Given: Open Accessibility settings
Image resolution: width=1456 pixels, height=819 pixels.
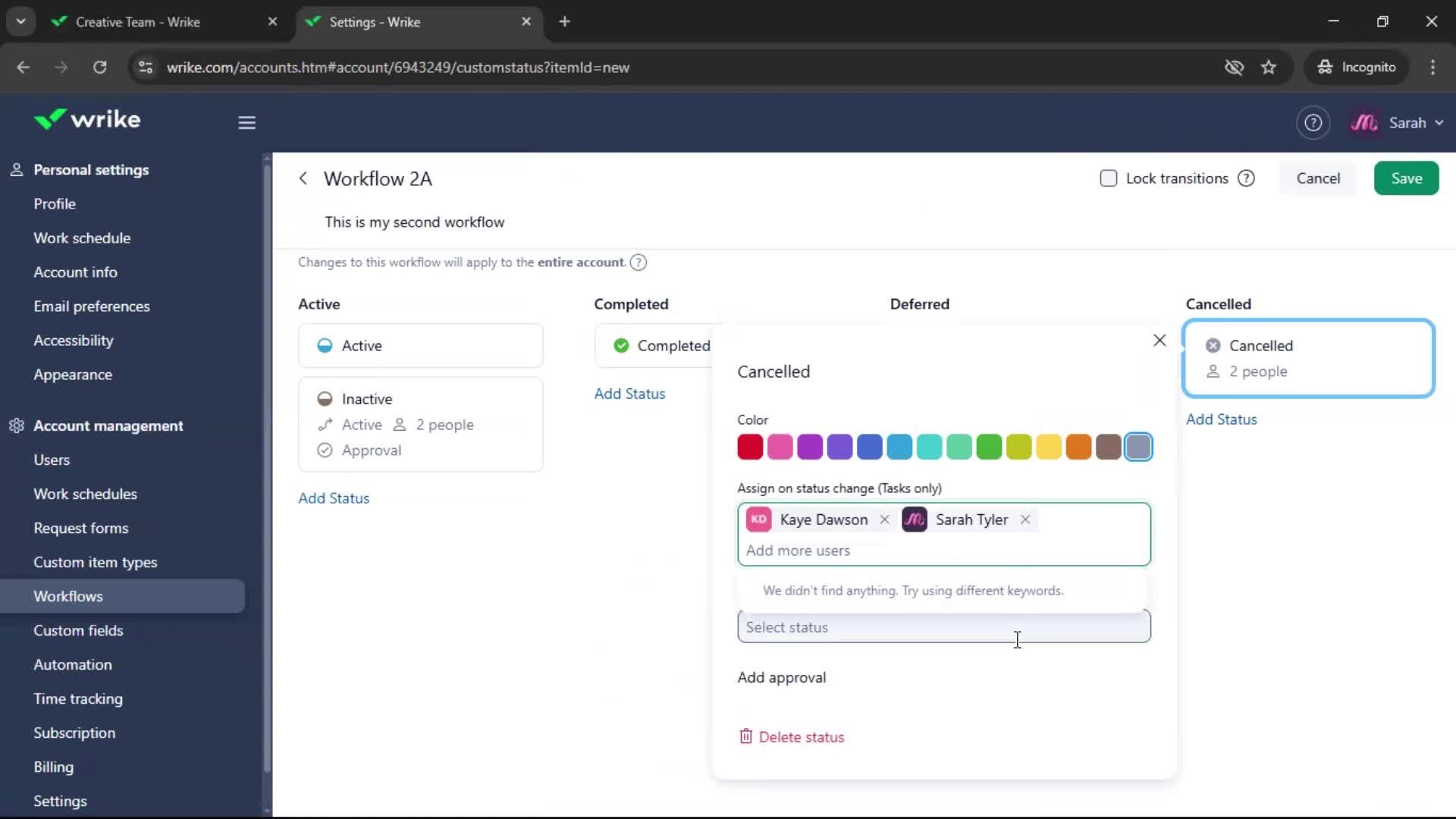Looking at the screenshot, I should [x=74, y=340].
